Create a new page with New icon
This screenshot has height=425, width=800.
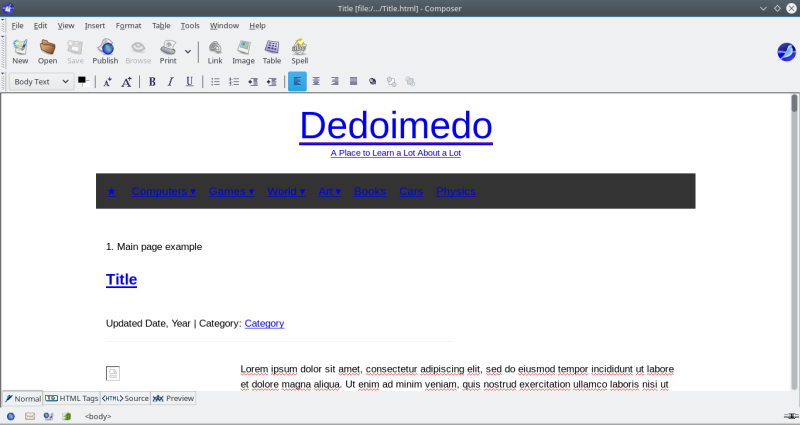click(x=20, y=51)
